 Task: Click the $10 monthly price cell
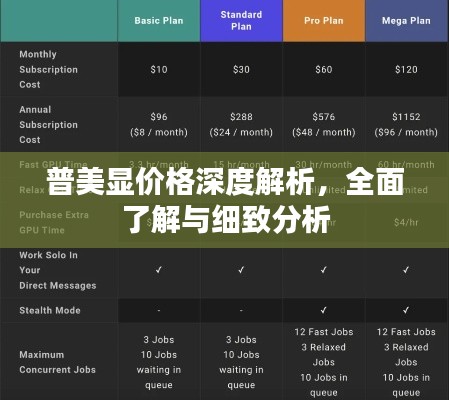tap(159, 69)
